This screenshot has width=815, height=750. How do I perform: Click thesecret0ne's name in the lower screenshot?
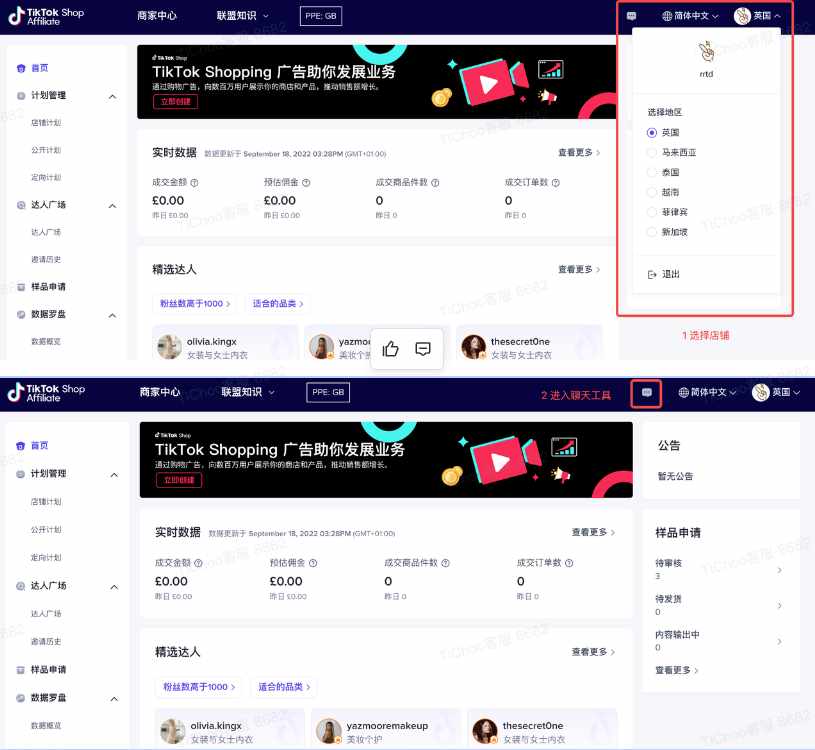(533, 726)
